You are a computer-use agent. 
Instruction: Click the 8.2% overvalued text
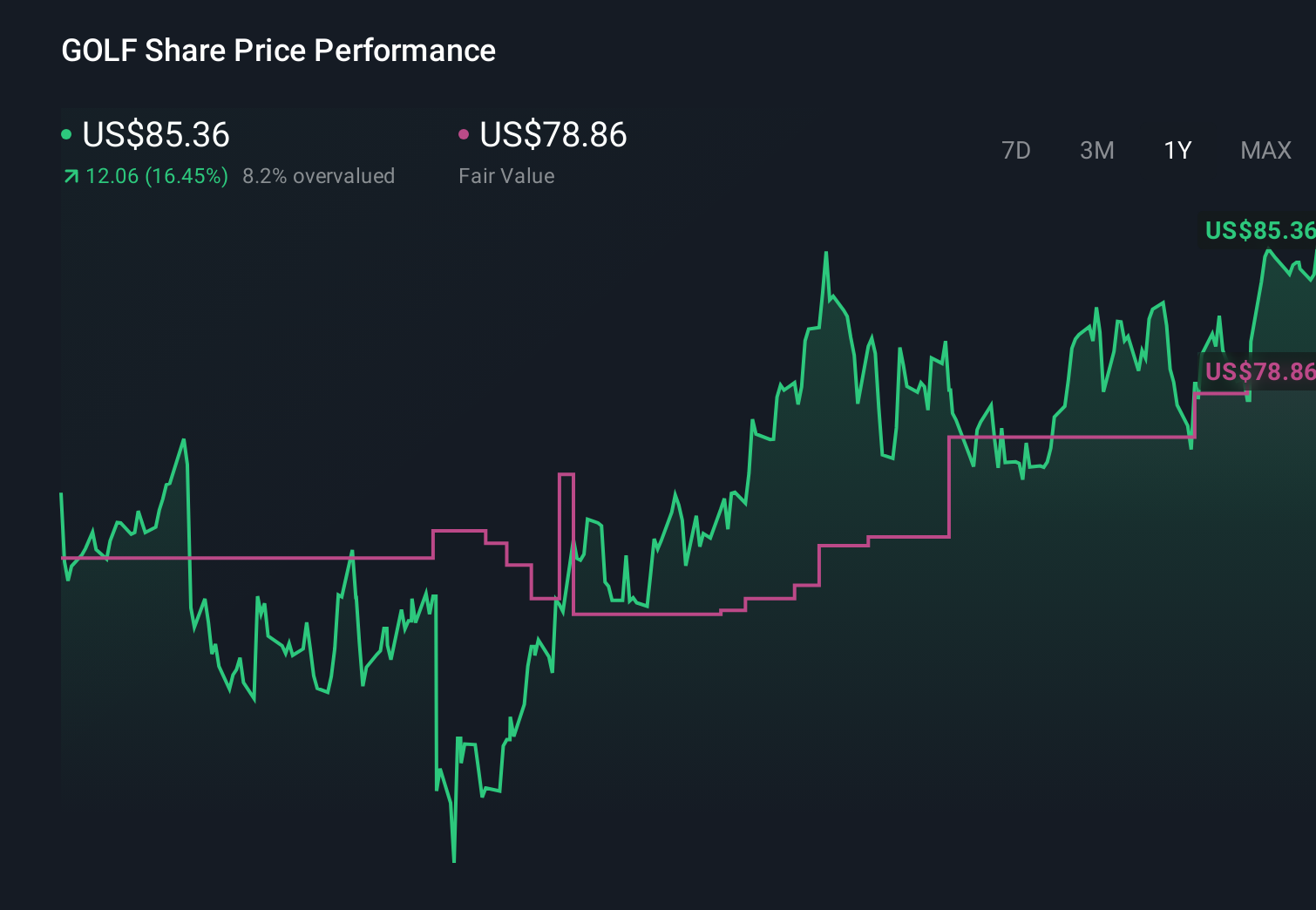[x=318, y=176]
